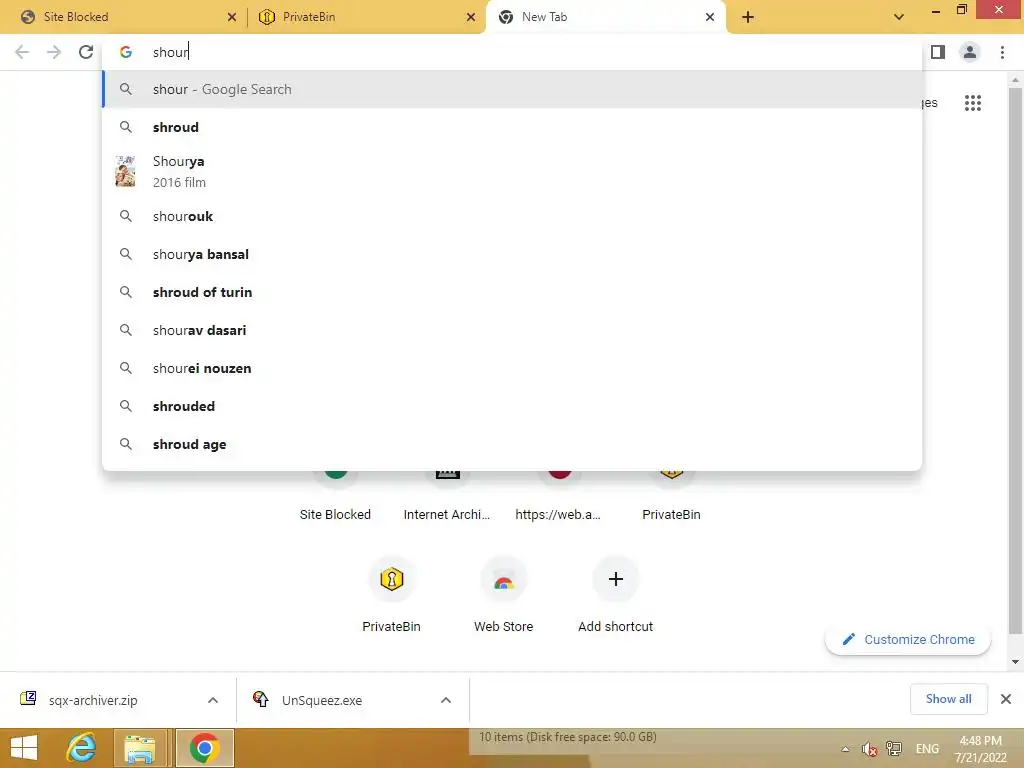Open the top-row PrivateBin shortcut label
Viewport: 1024px width, 768px height.
[671, 515]
